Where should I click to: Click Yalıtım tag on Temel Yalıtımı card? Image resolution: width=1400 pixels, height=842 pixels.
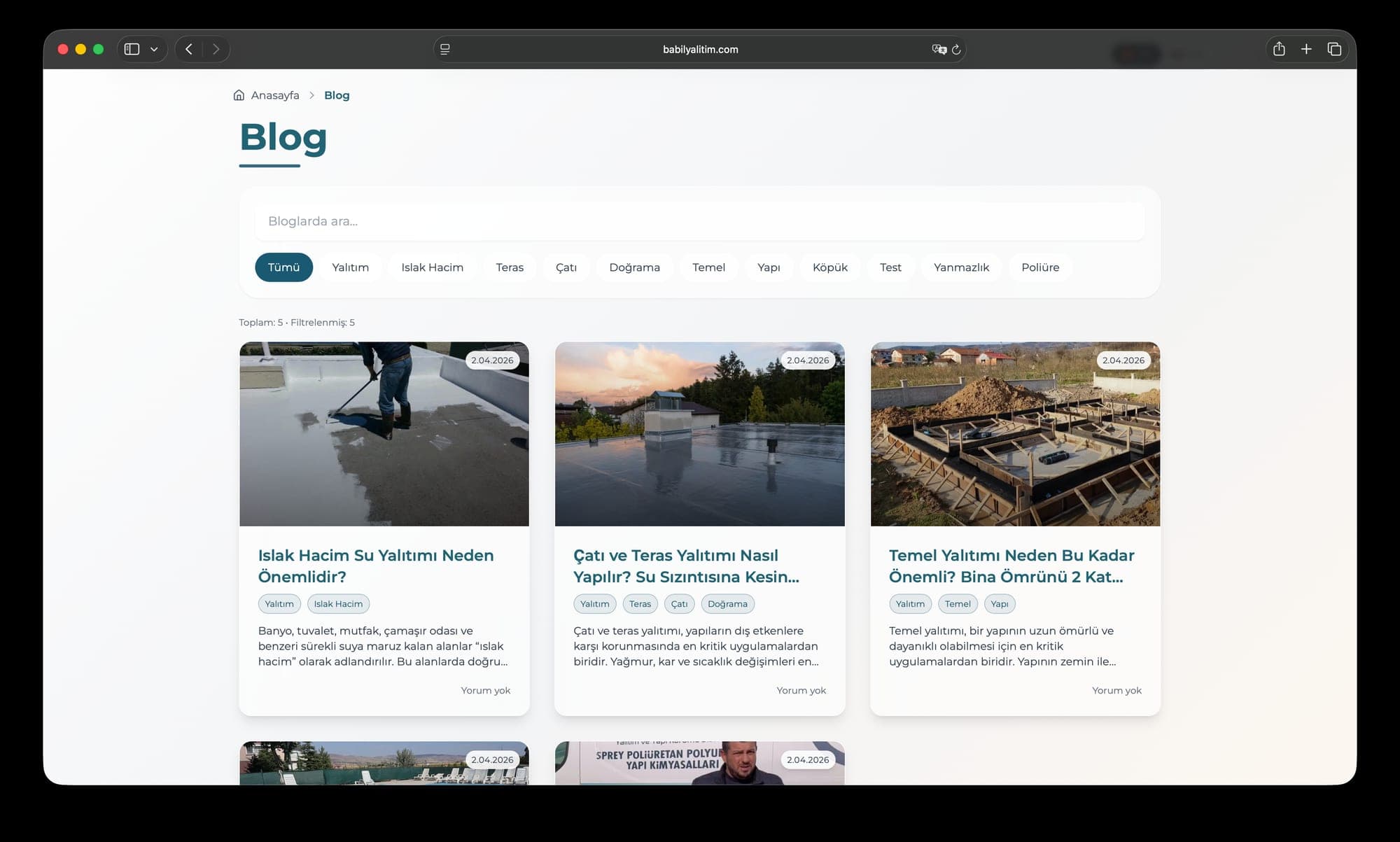pos(910,604)
